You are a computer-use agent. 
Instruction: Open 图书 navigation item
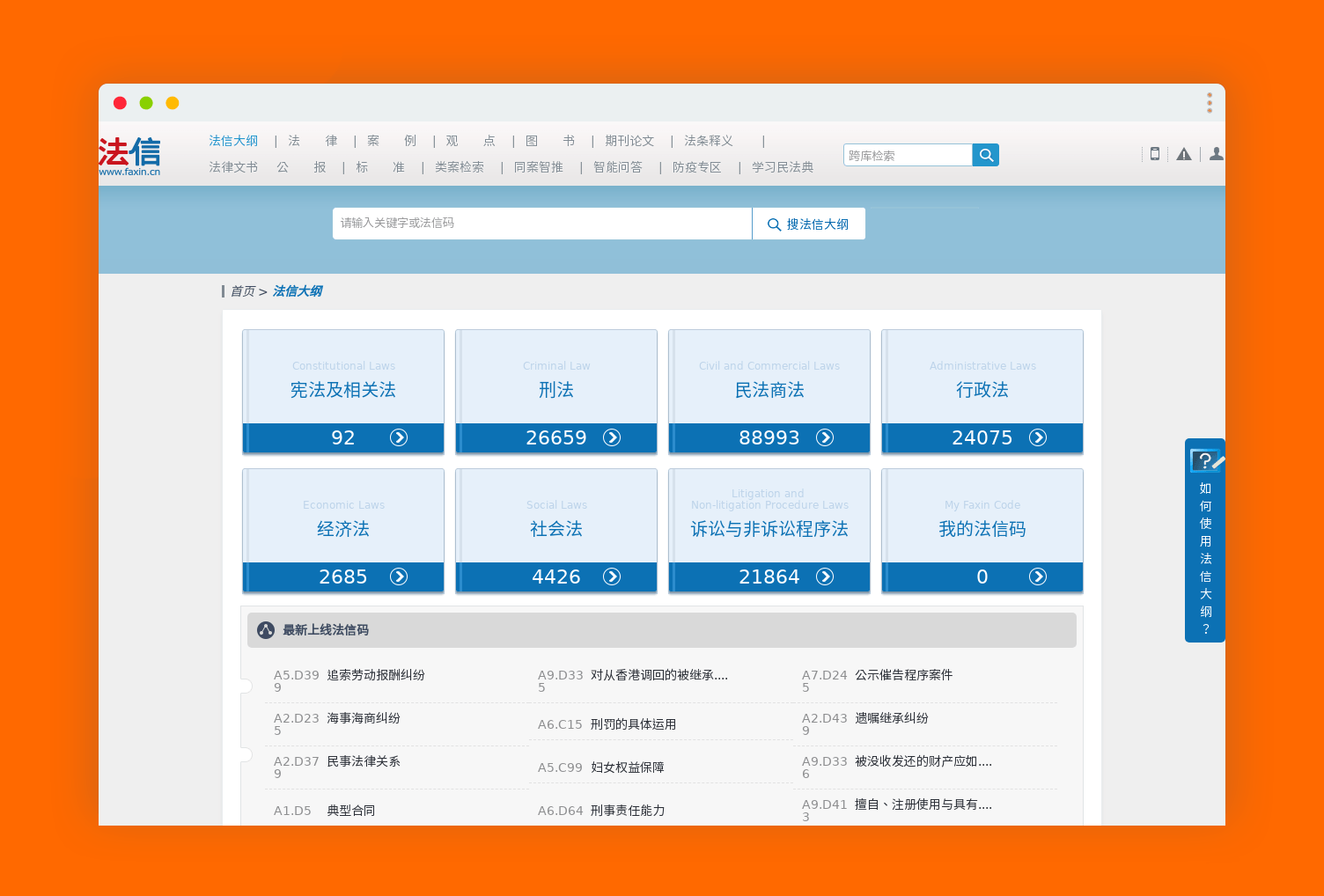coord(550,141)
